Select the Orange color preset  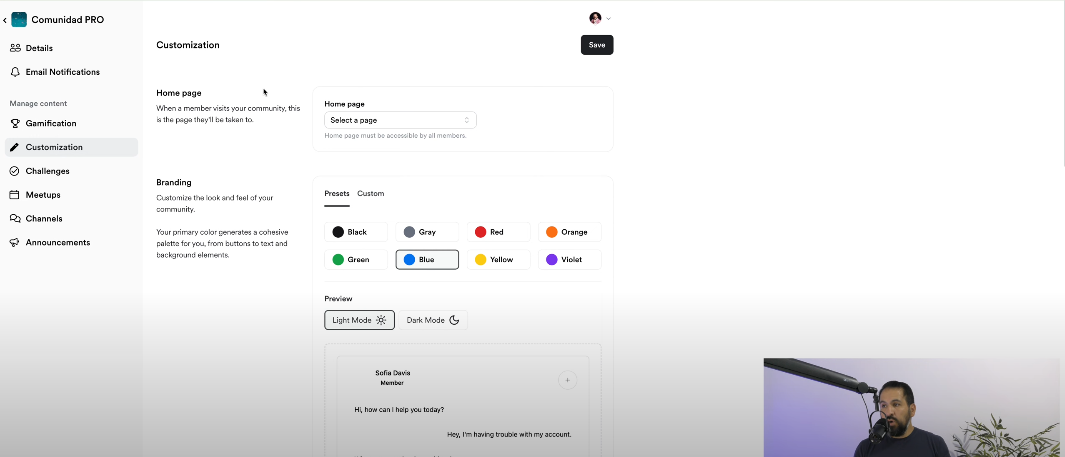[570, 232]
